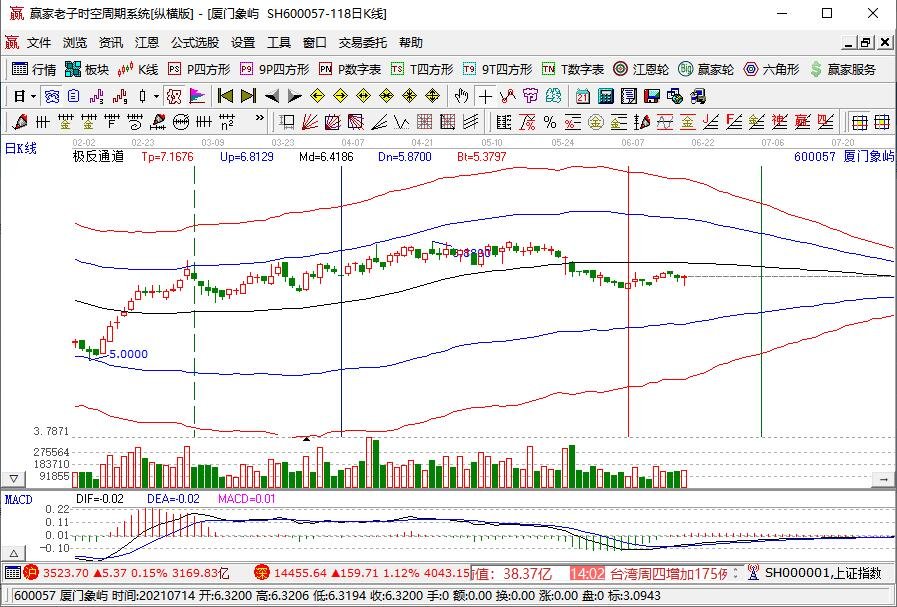897x607 pixels.
Task: Click the MACD indicator label
Action: 19,499
